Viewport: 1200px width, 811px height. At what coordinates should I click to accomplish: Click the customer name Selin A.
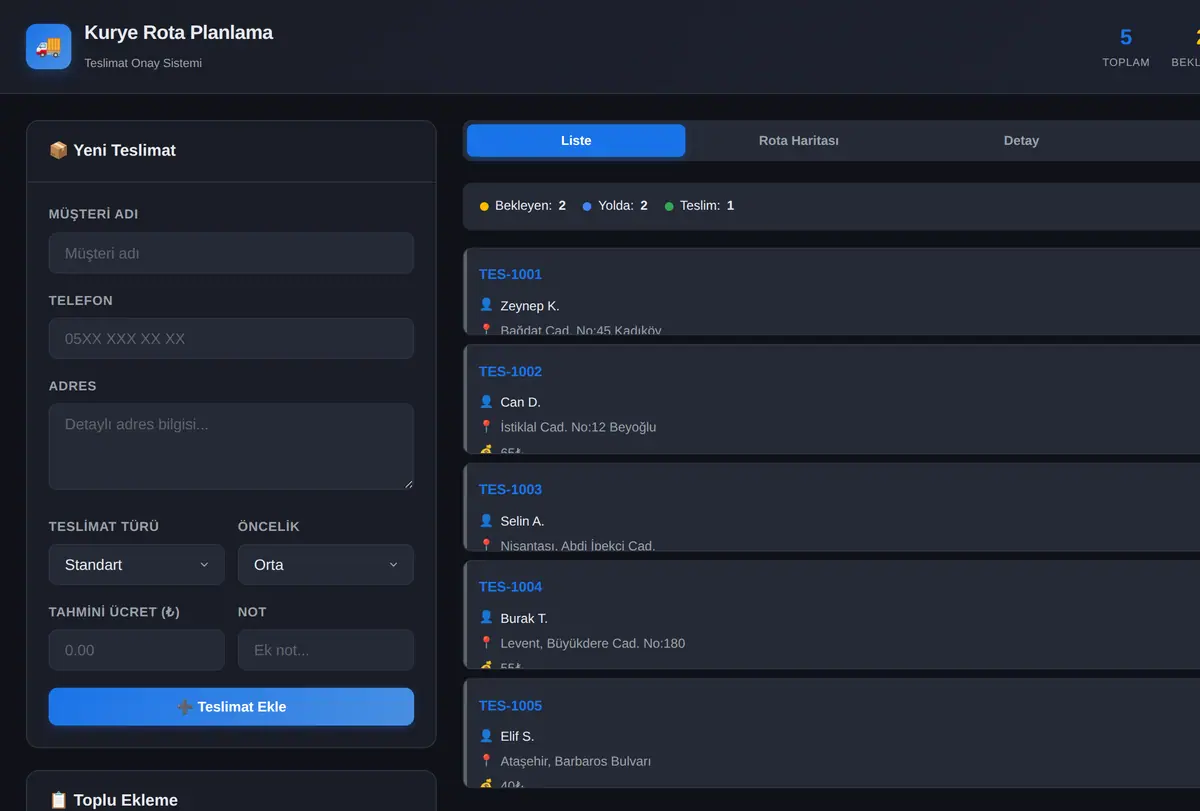tap(523, 521)
